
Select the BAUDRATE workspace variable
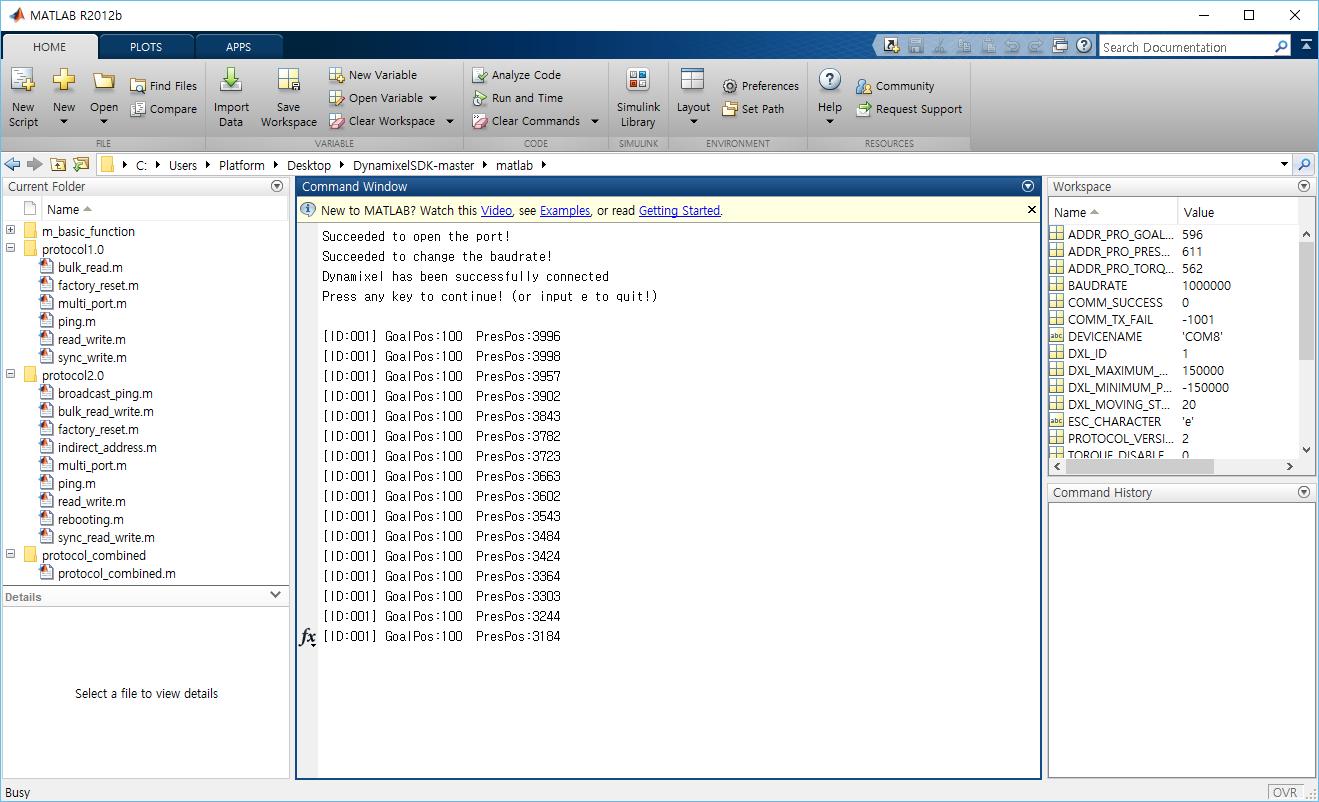(1097, 285)
